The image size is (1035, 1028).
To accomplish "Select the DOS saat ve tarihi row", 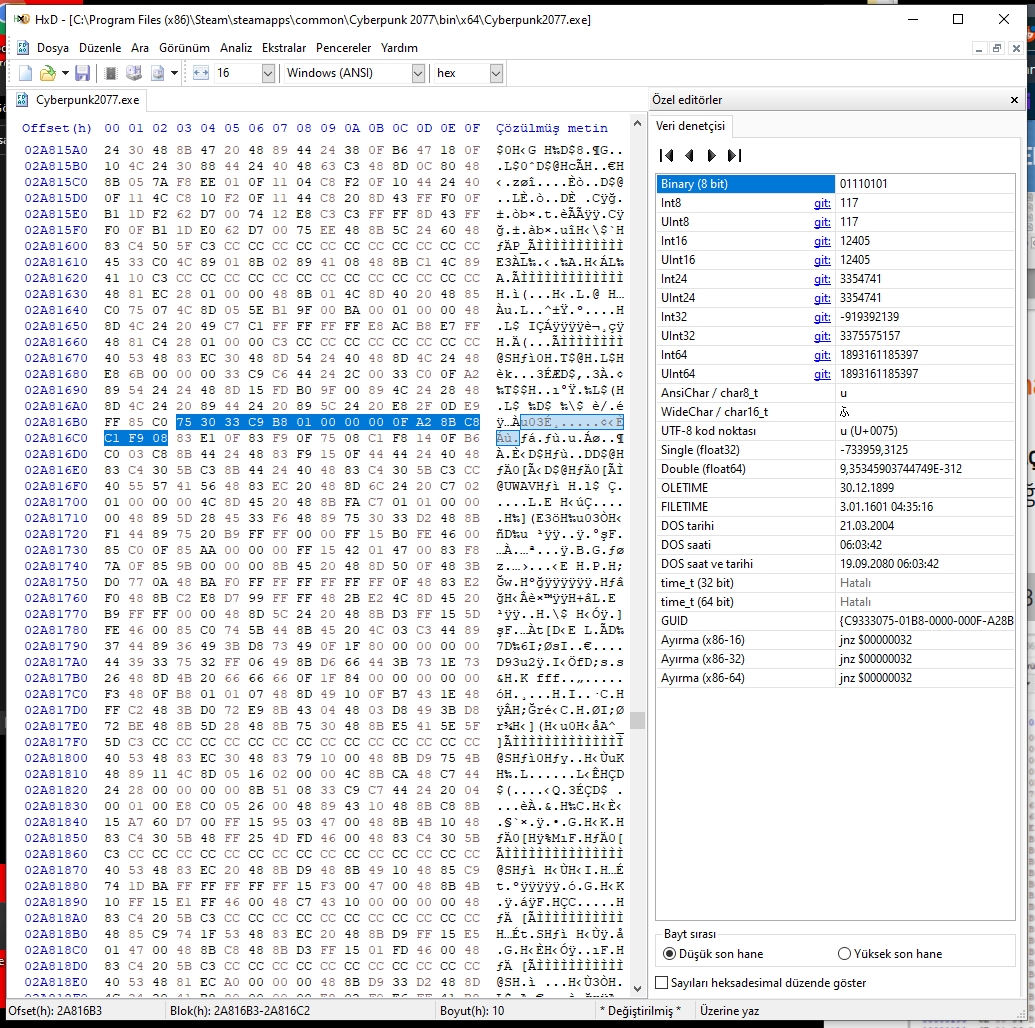I will (x=835, y=564).
